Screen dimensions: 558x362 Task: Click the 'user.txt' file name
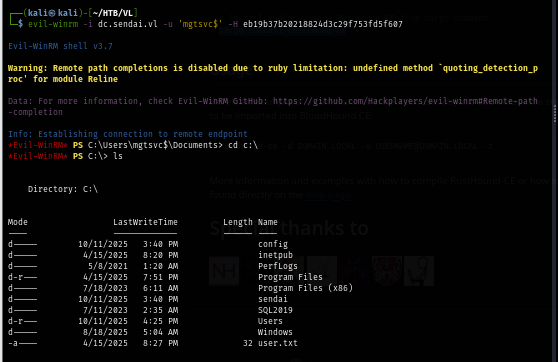pos(278,343)
